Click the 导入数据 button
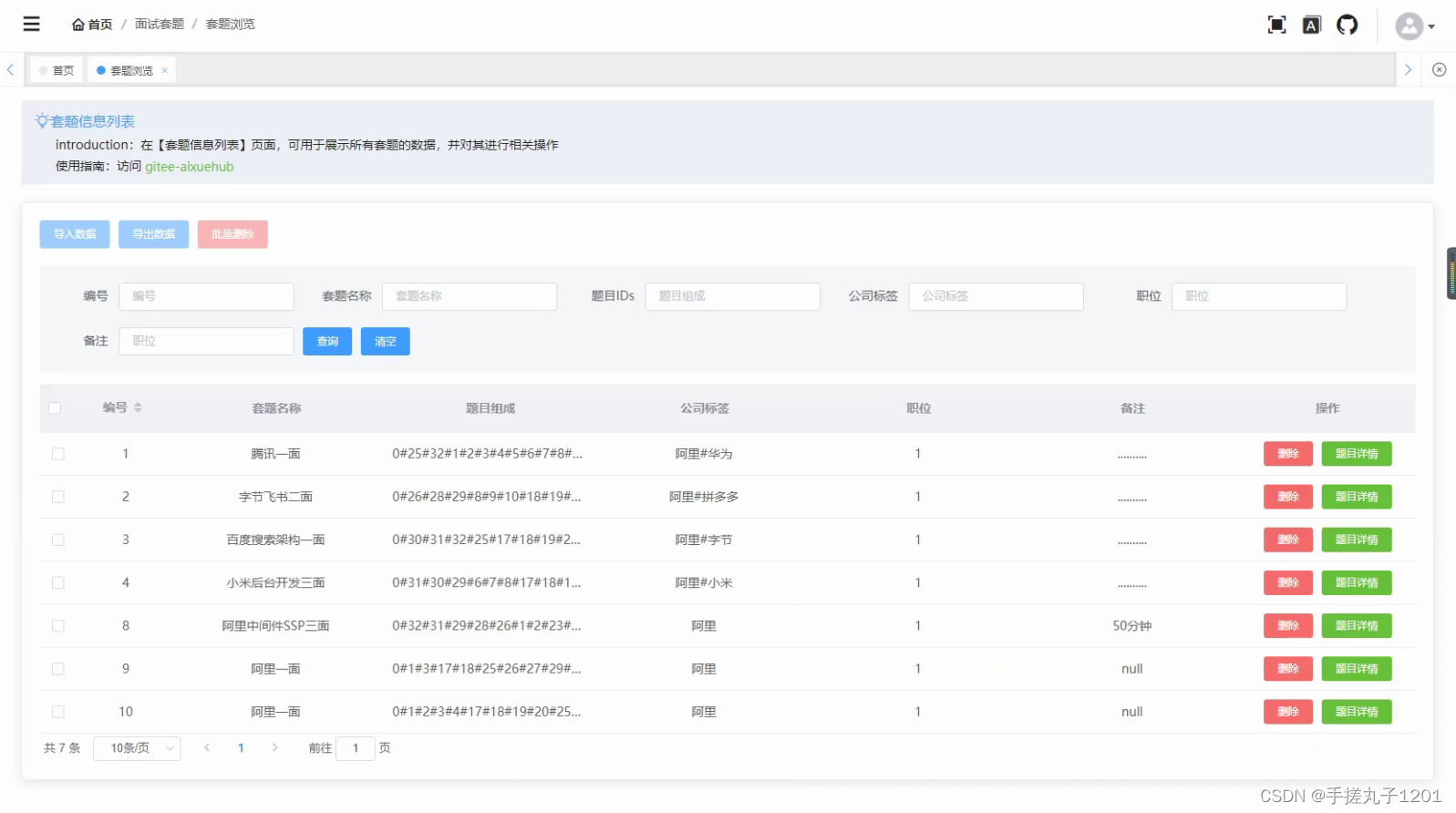This screenshot has height=813, width=1456. click(75, 234)
